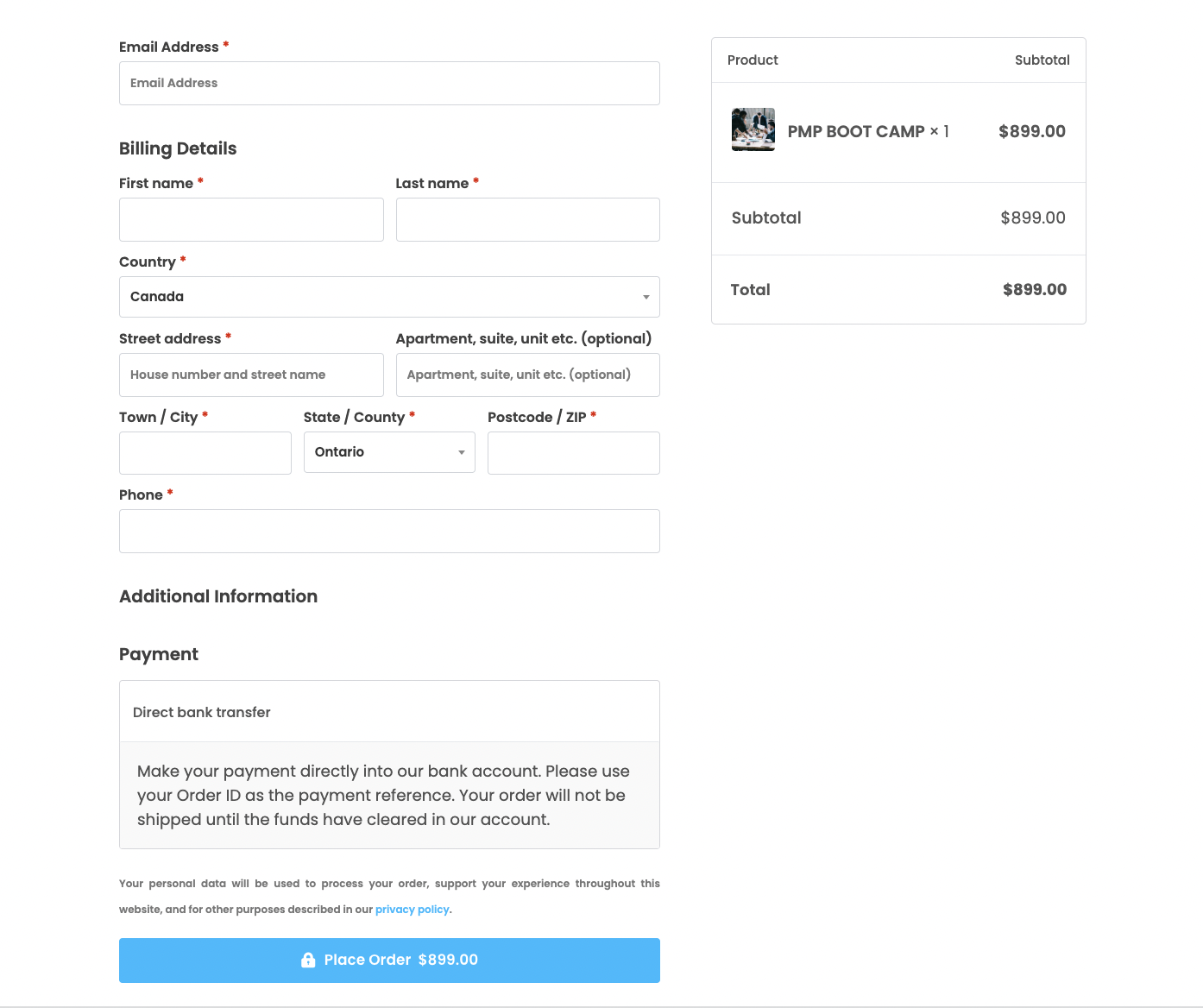The width and height of the screenshot is (1203, 1008).
Task: Select the Direct bank transfer payment method
Action: click(202, 712)
